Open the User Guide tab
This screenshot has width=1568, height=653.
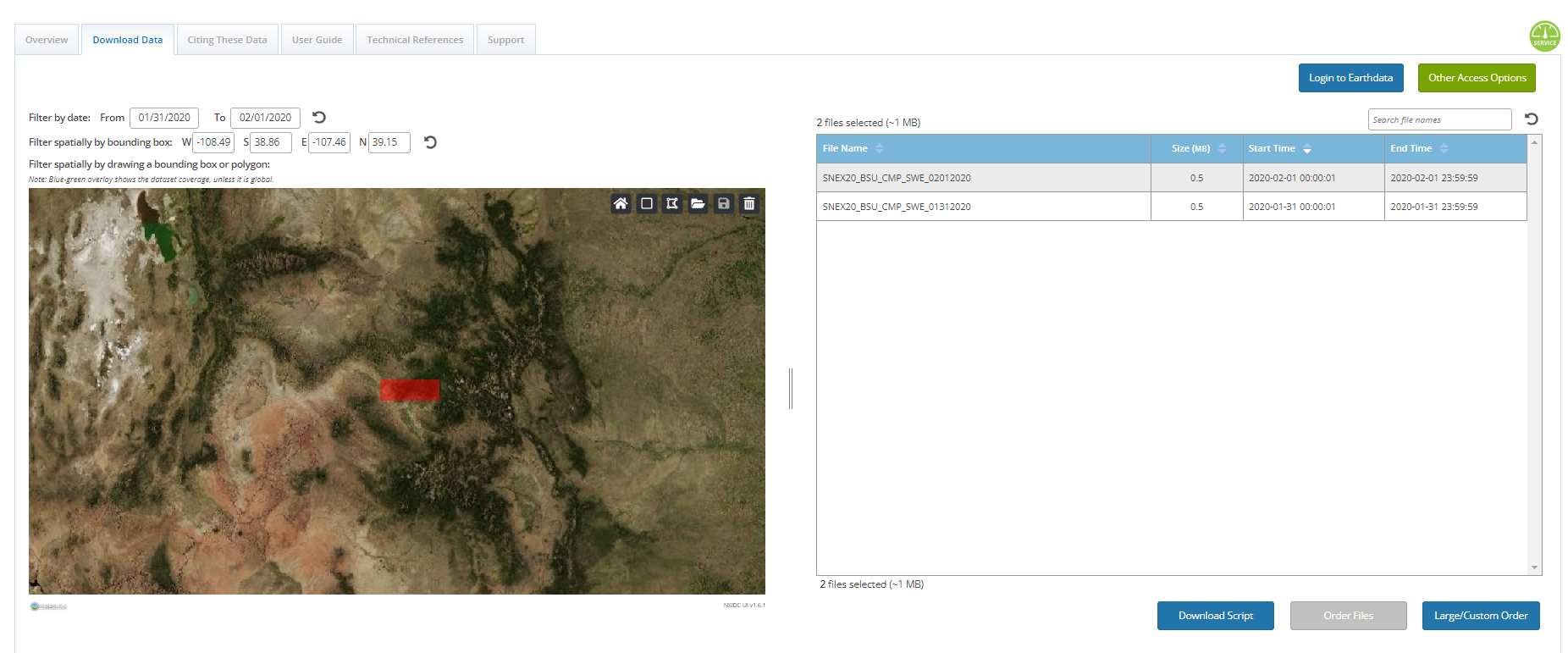[317, 40]
